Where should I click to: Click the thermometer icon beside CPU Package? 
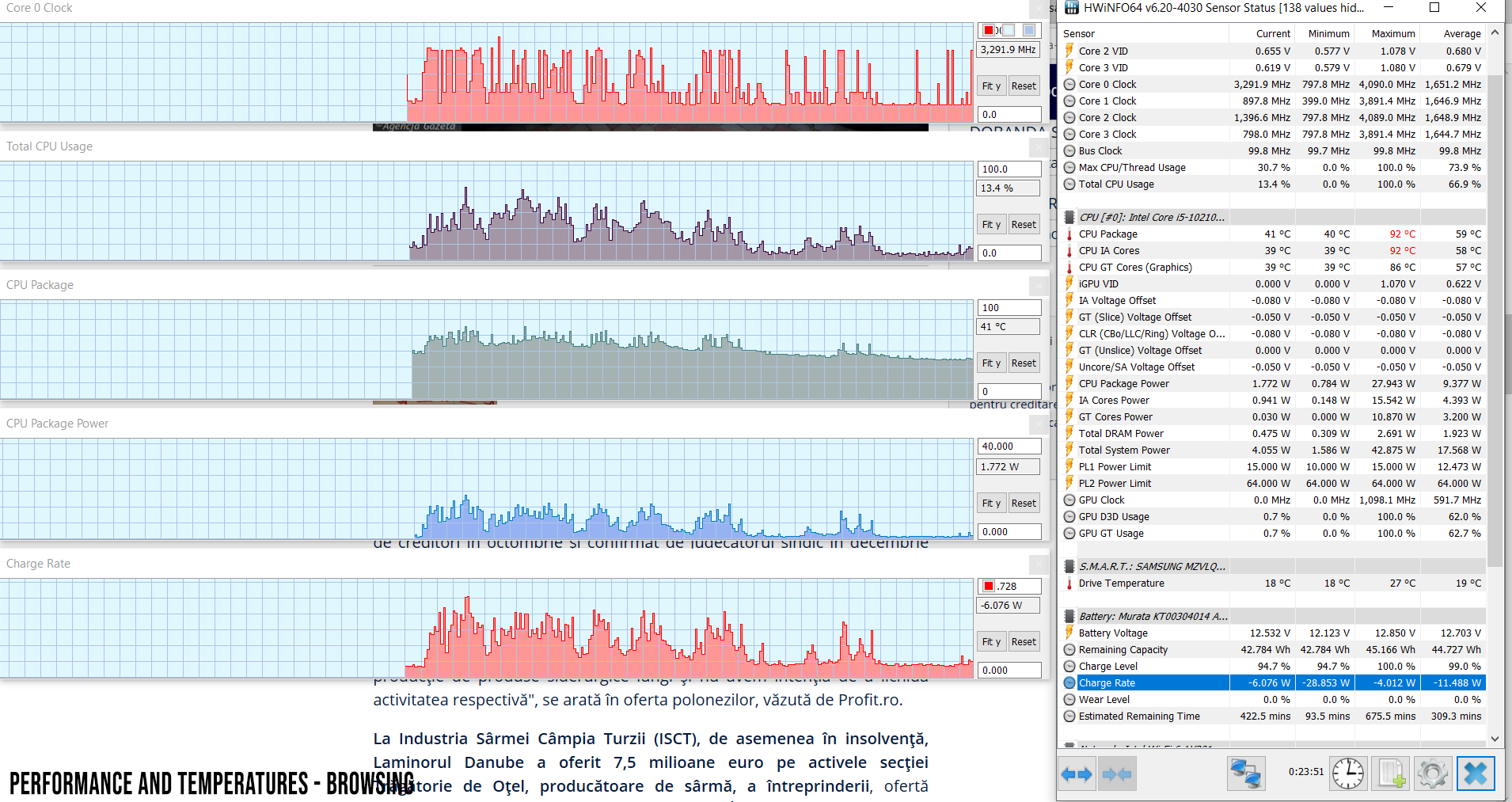click(x=1069, y=234)
